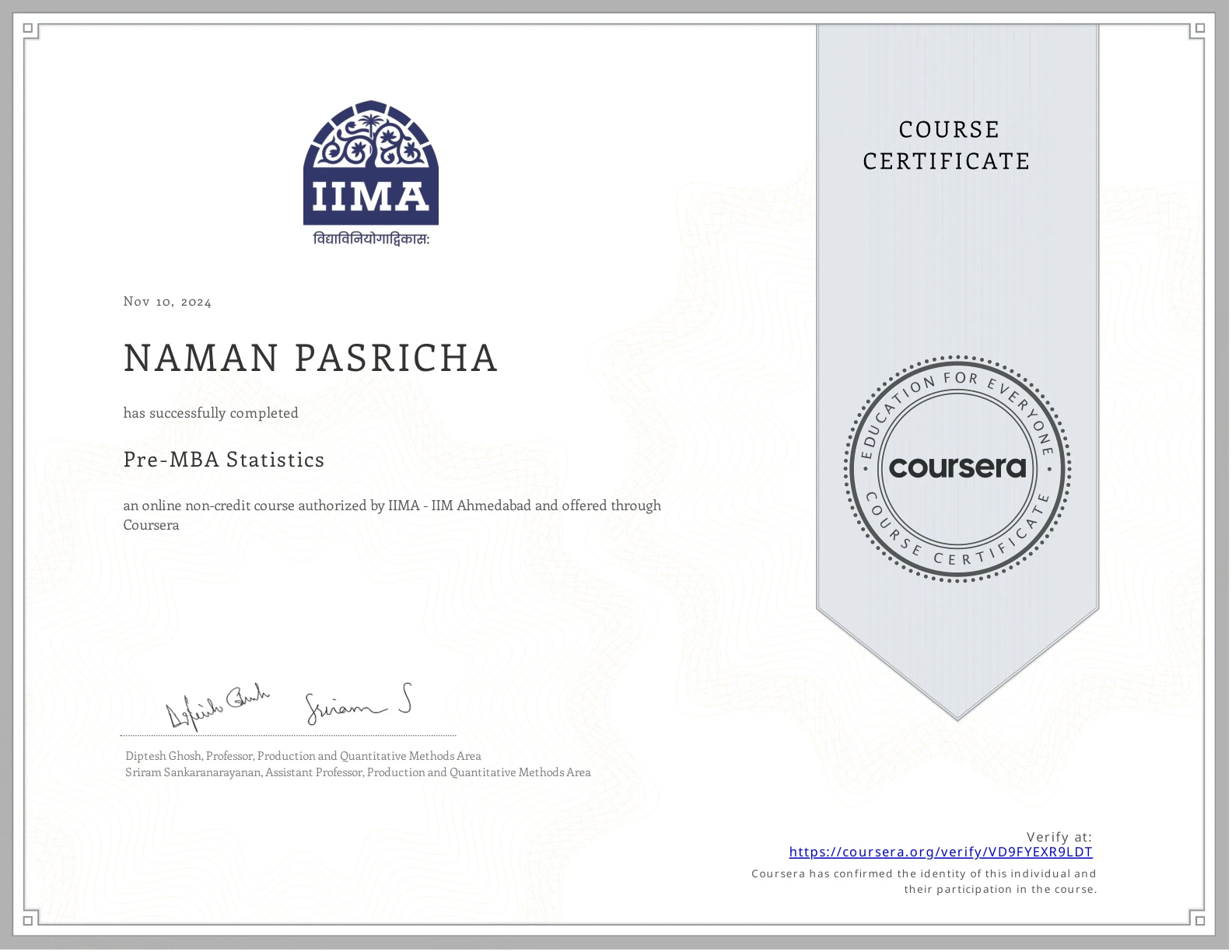Select the Sriram Sankaranarayanan, Assistant Professor line
This screenshot has width=1232, height=952.
358,773
